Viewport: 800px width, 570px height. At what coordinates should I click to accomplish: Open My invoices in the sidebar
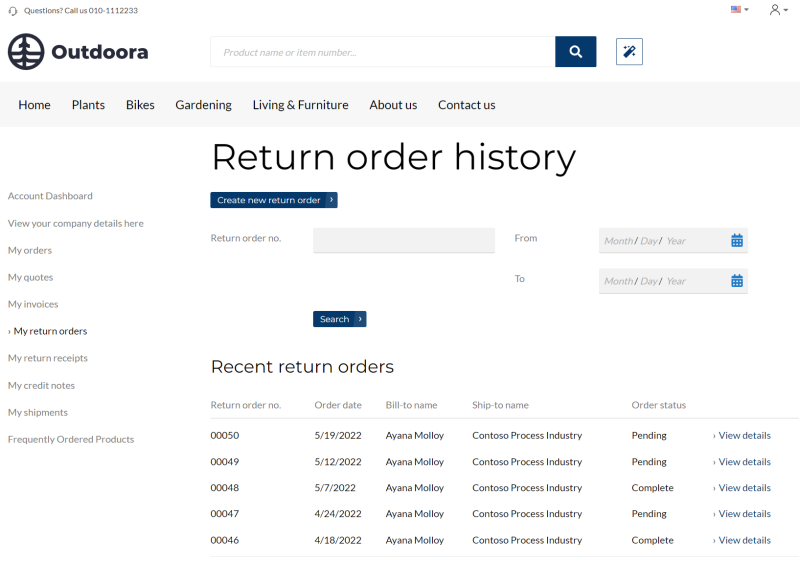pos(33,304)
